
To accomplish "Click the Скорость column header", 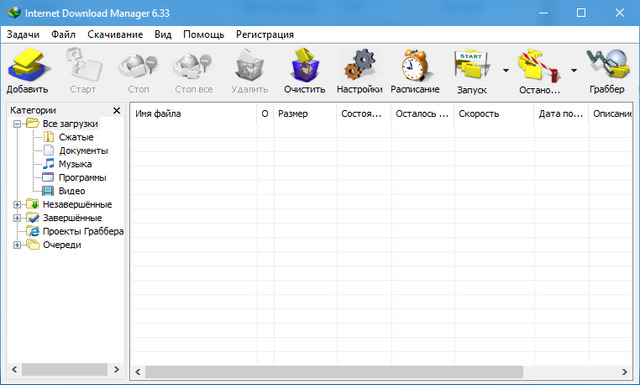I will coord(494,113).
